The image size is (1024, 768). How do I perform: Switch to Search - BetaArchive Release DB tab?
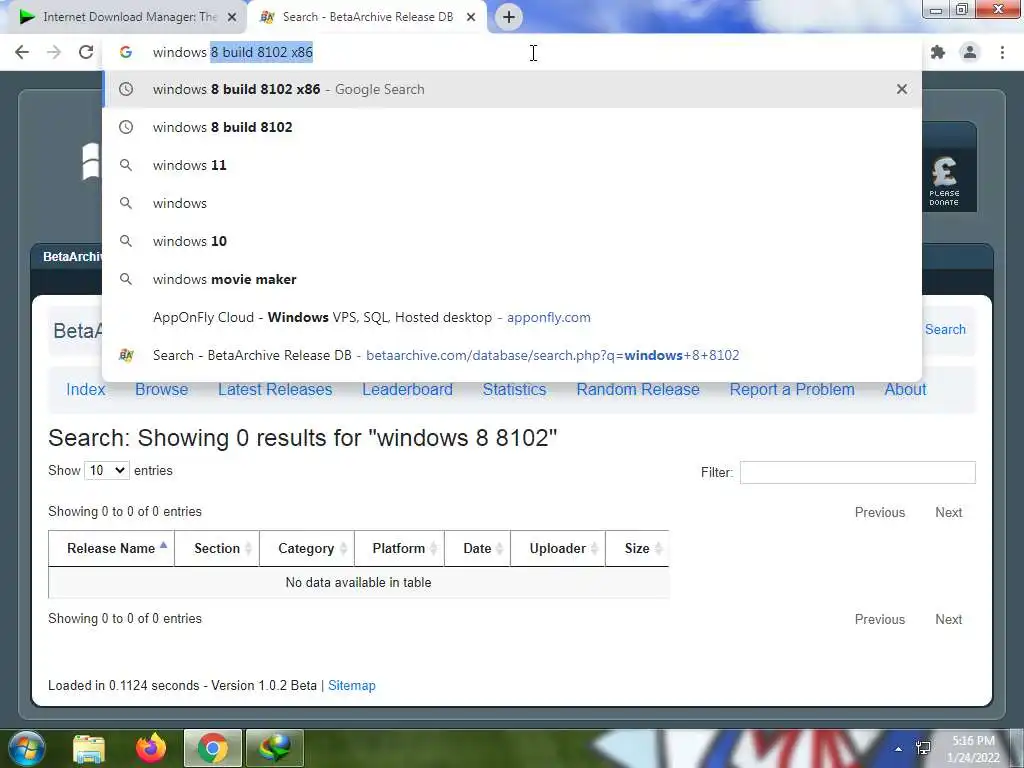[367, 17]
